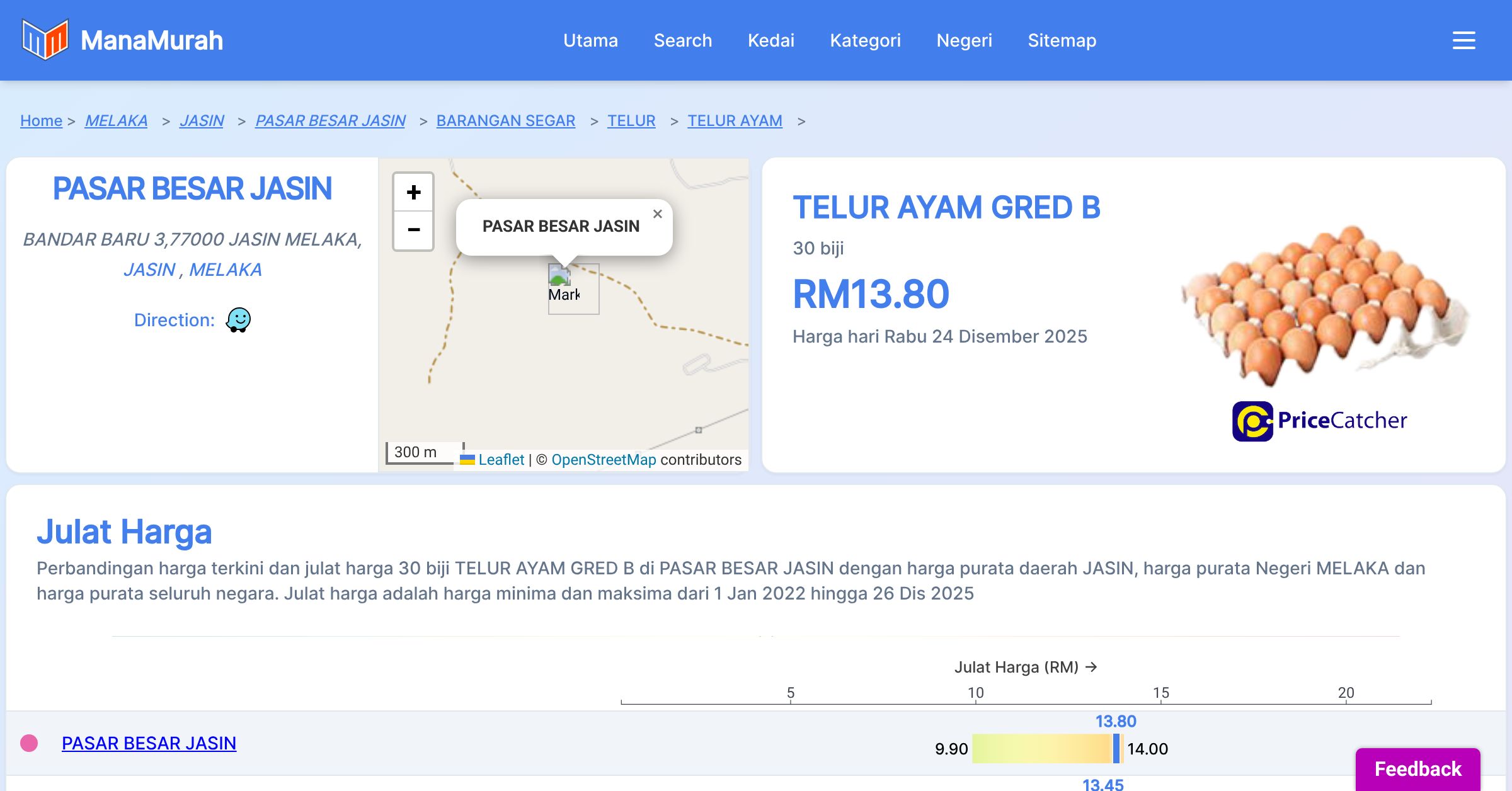Zoom out on the map
Screen dimensions: 1512x791
coord(413,230)
